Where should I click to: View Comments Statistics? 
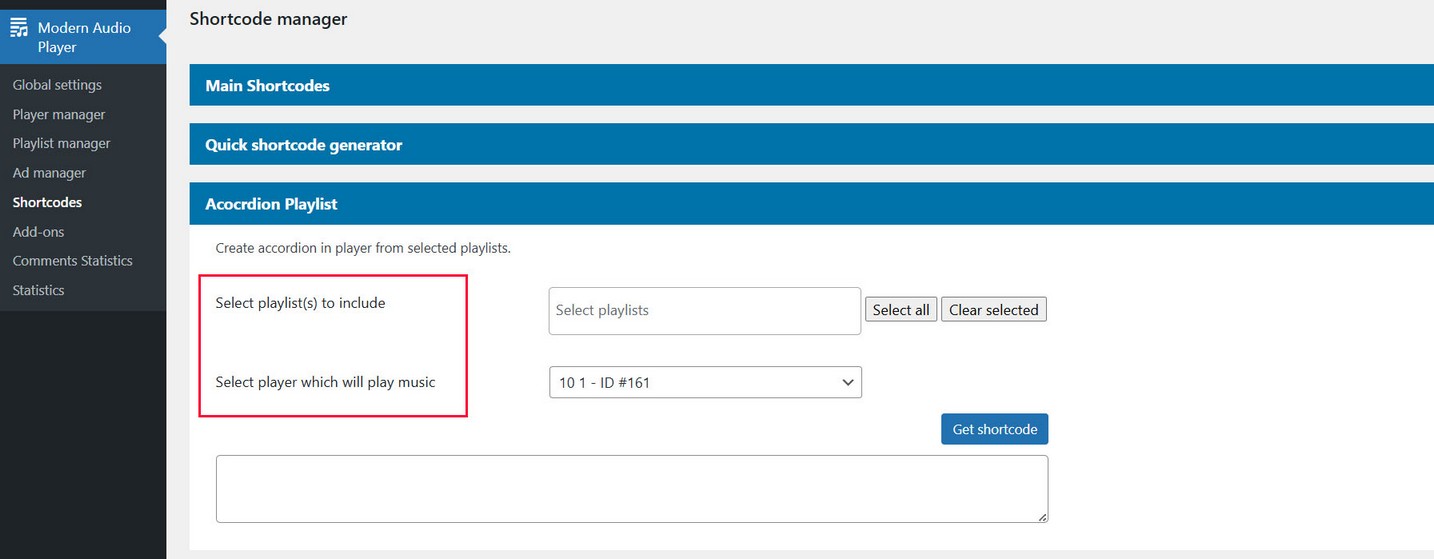72,261
